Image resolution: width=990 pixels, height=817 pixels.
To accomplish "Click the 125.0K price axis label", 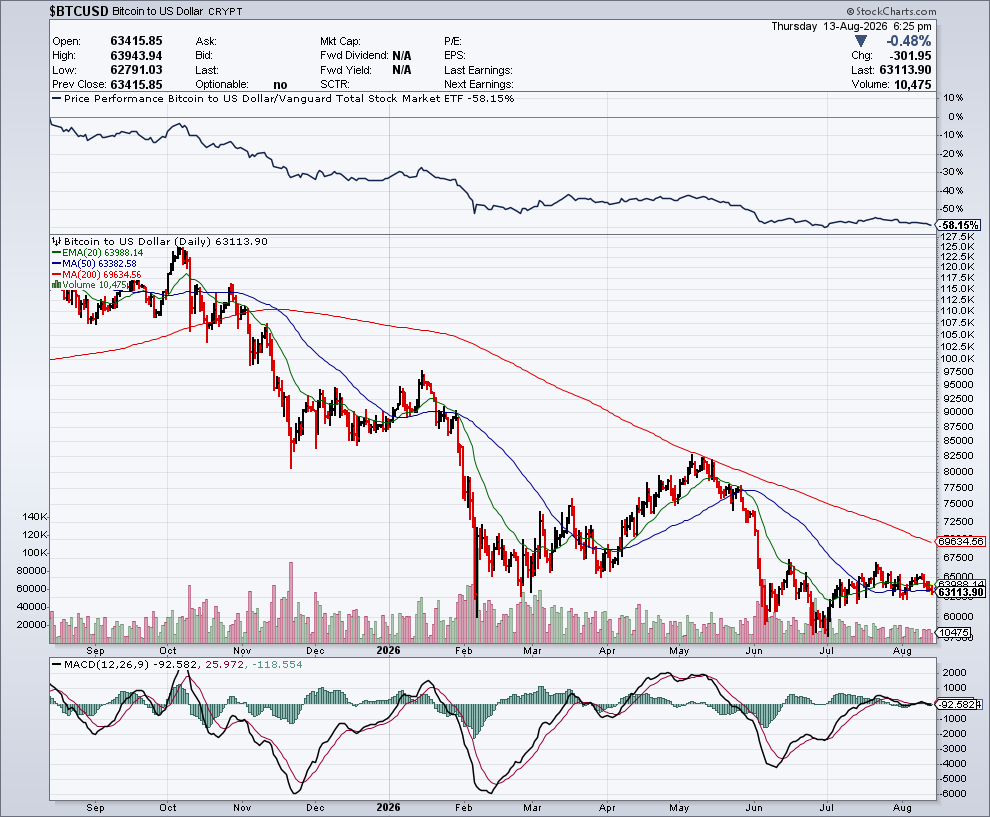I will [957, 247].
